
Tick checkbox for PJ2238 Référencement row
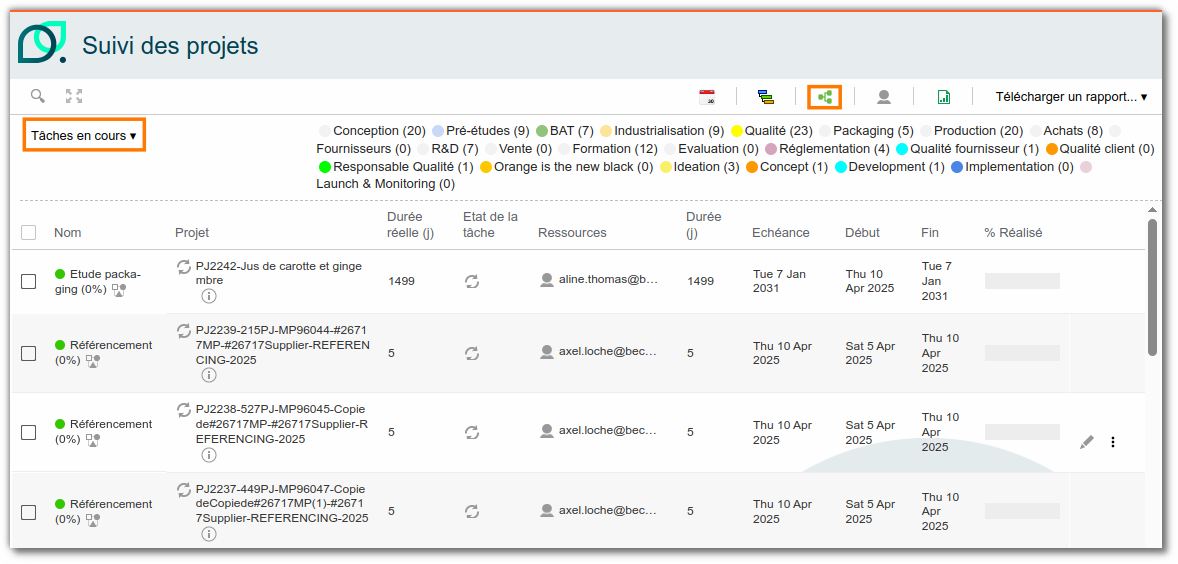pyautogui.click(x=29, y=433)
